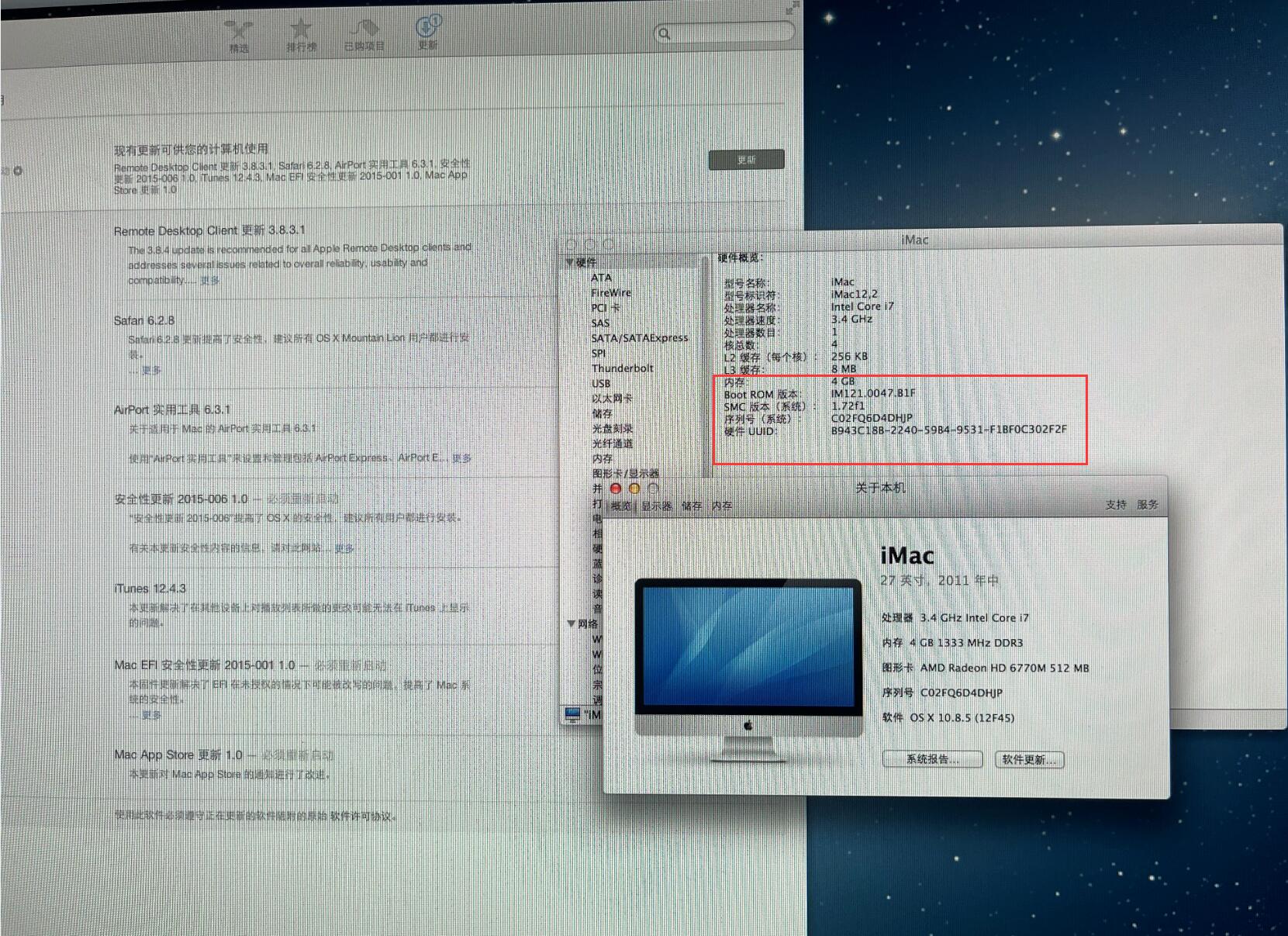This screenshot has width=1288, height=936.
Task: Open 更多 link under 安全性更新 2015-006
Action: pyautogui.click(x=344, y=547)
